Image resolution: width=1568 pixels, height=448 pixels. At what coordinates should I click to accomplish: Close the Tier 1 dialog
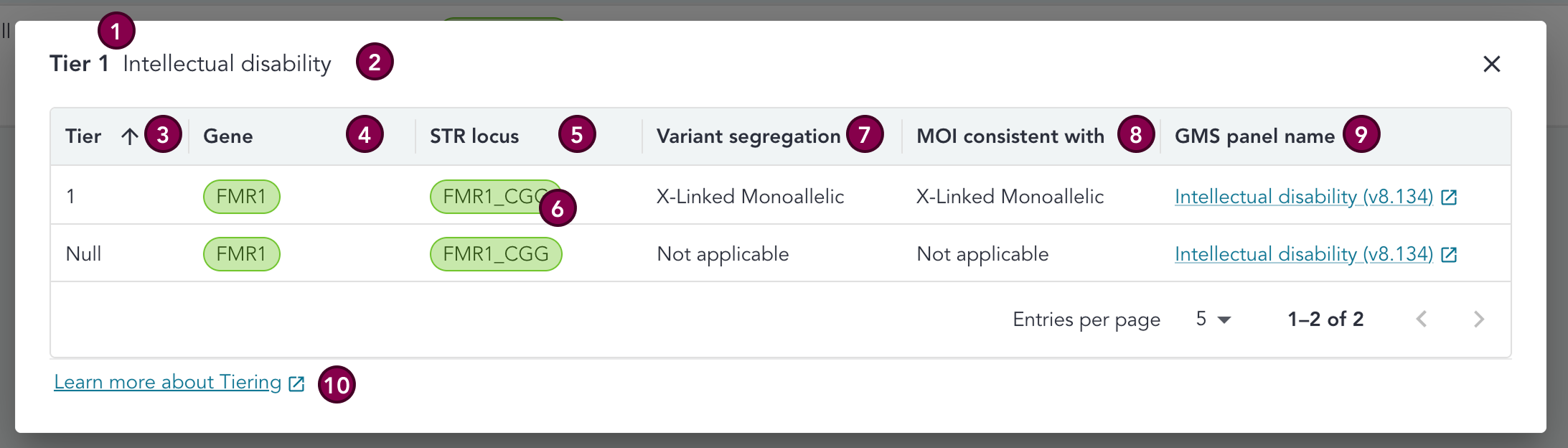(x=1491, y=65)
